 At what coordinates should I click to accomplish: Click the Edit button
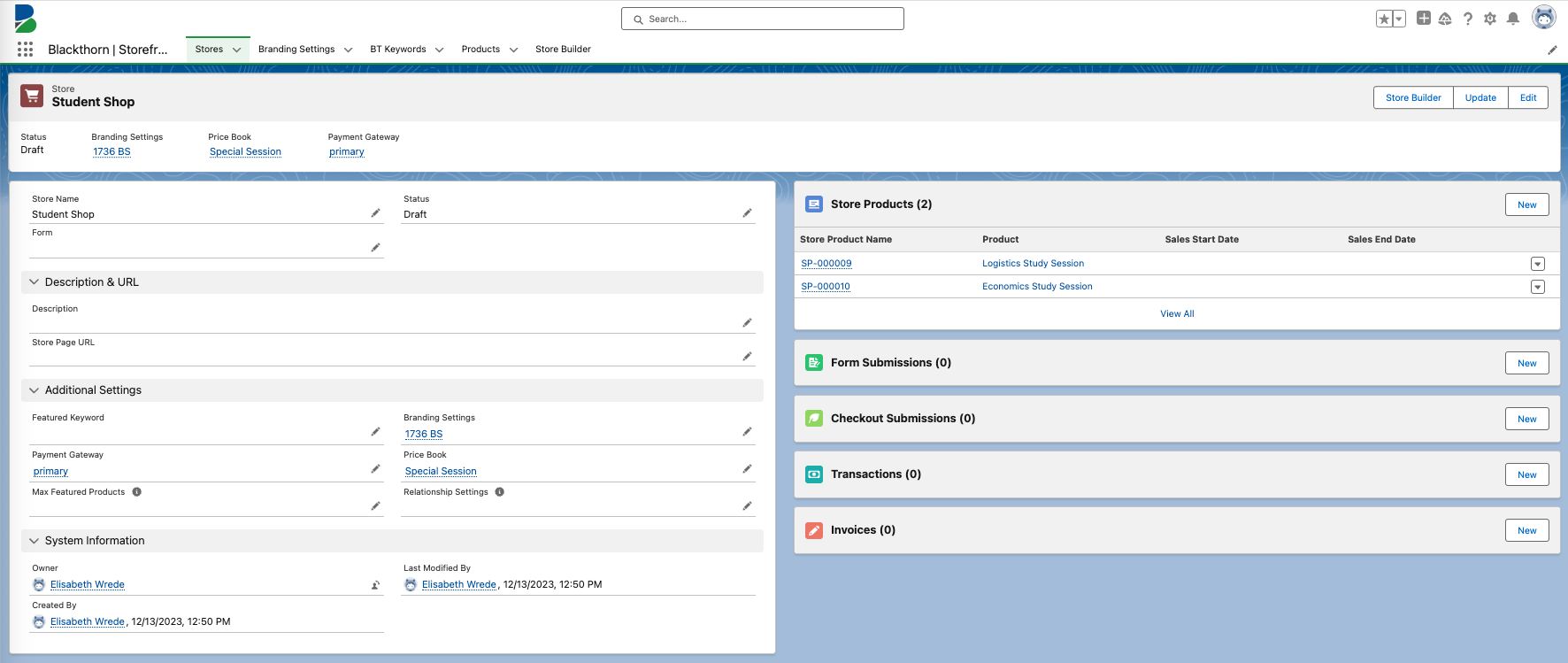tap(1528, 97)
